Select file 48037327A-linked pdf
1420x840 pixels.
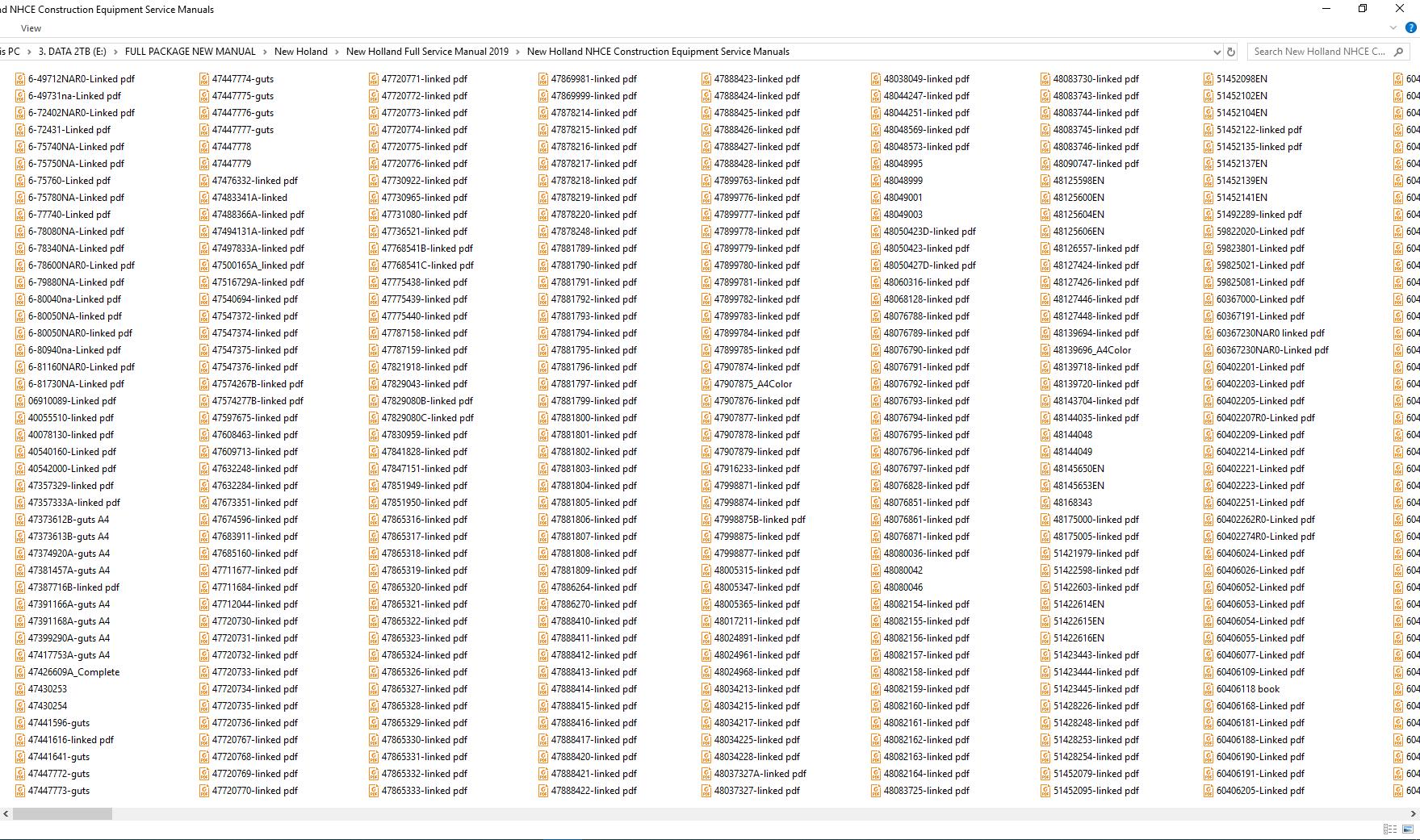click(x=754, y=774)
